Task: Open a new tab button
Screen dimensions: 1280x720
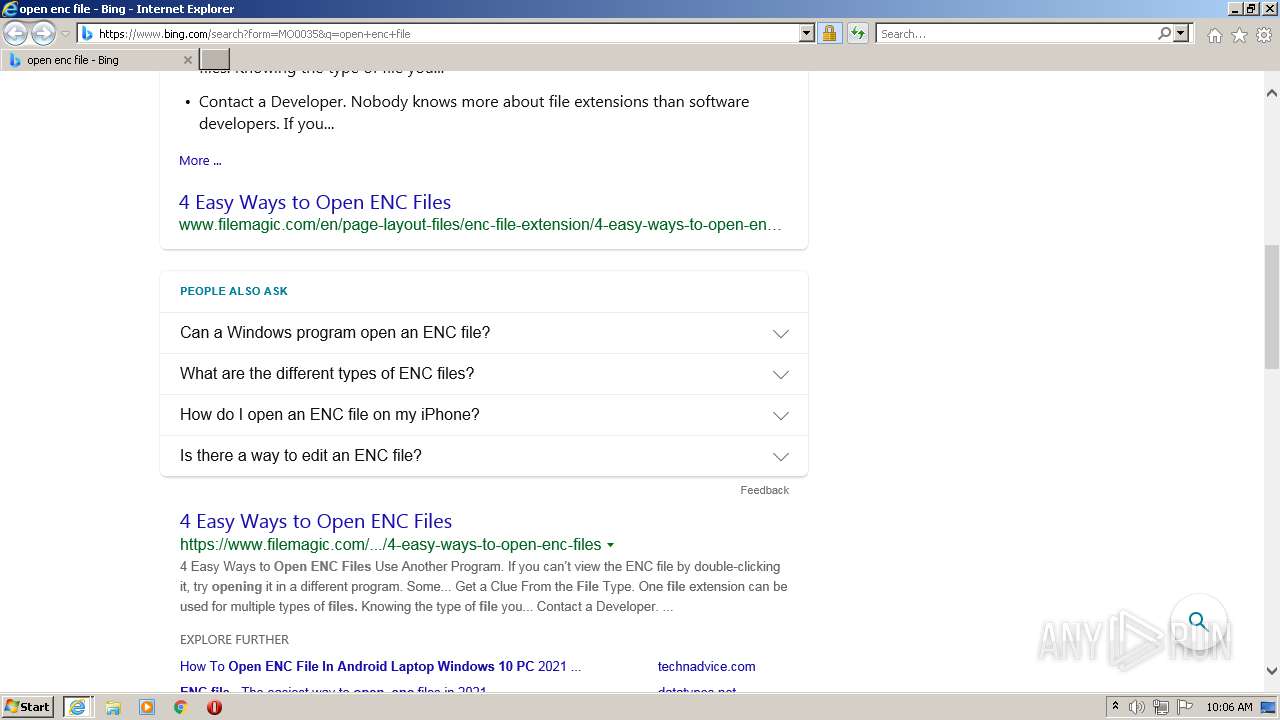Action: 215,60
